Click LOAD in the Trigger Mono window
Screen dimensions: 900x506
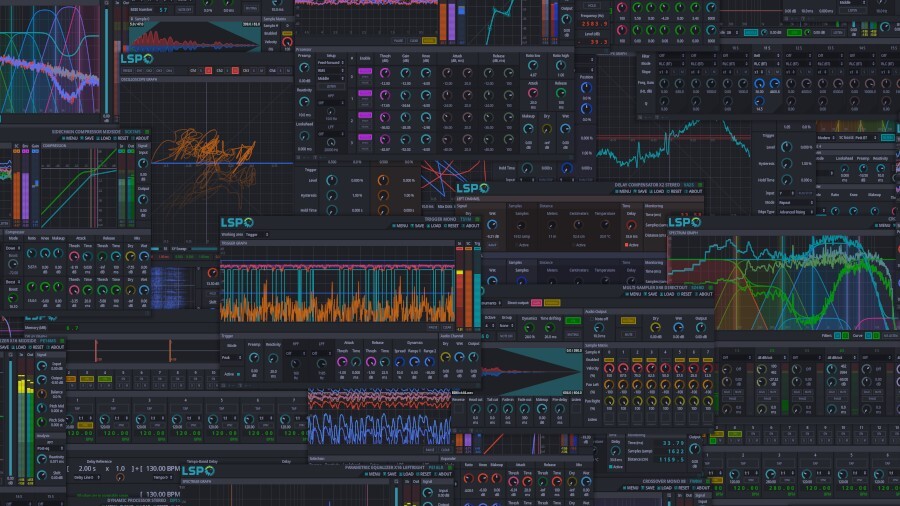click(434, 226)
